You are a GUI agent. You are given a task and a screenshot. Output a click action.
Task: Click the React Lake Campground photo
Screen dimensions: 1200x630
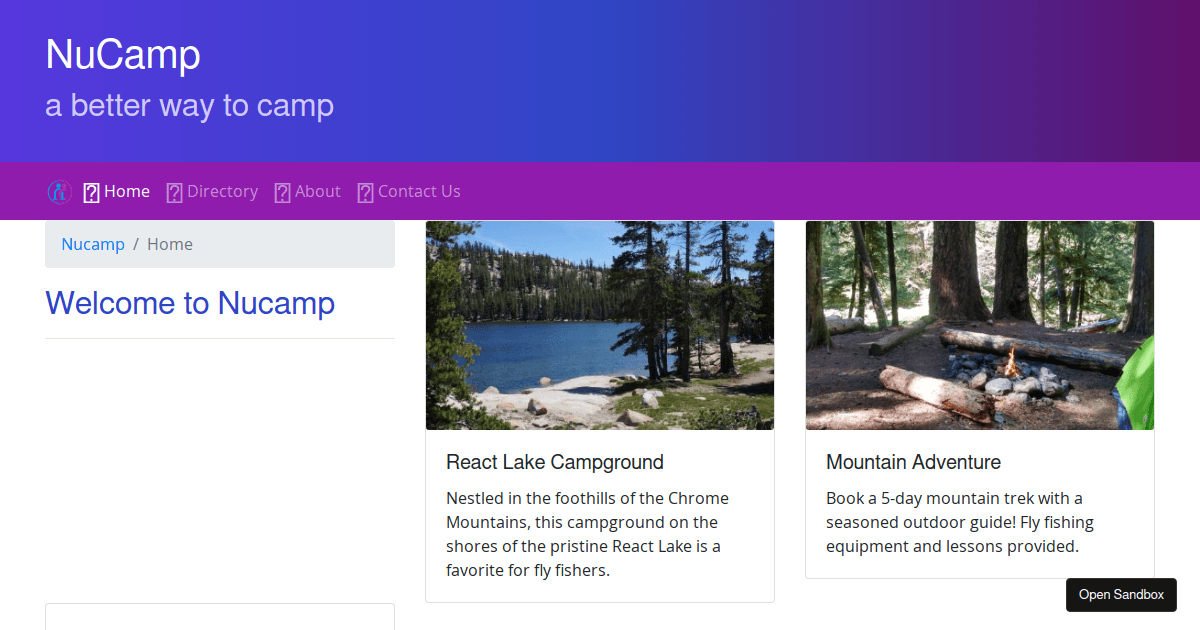[x=599, y=325]
